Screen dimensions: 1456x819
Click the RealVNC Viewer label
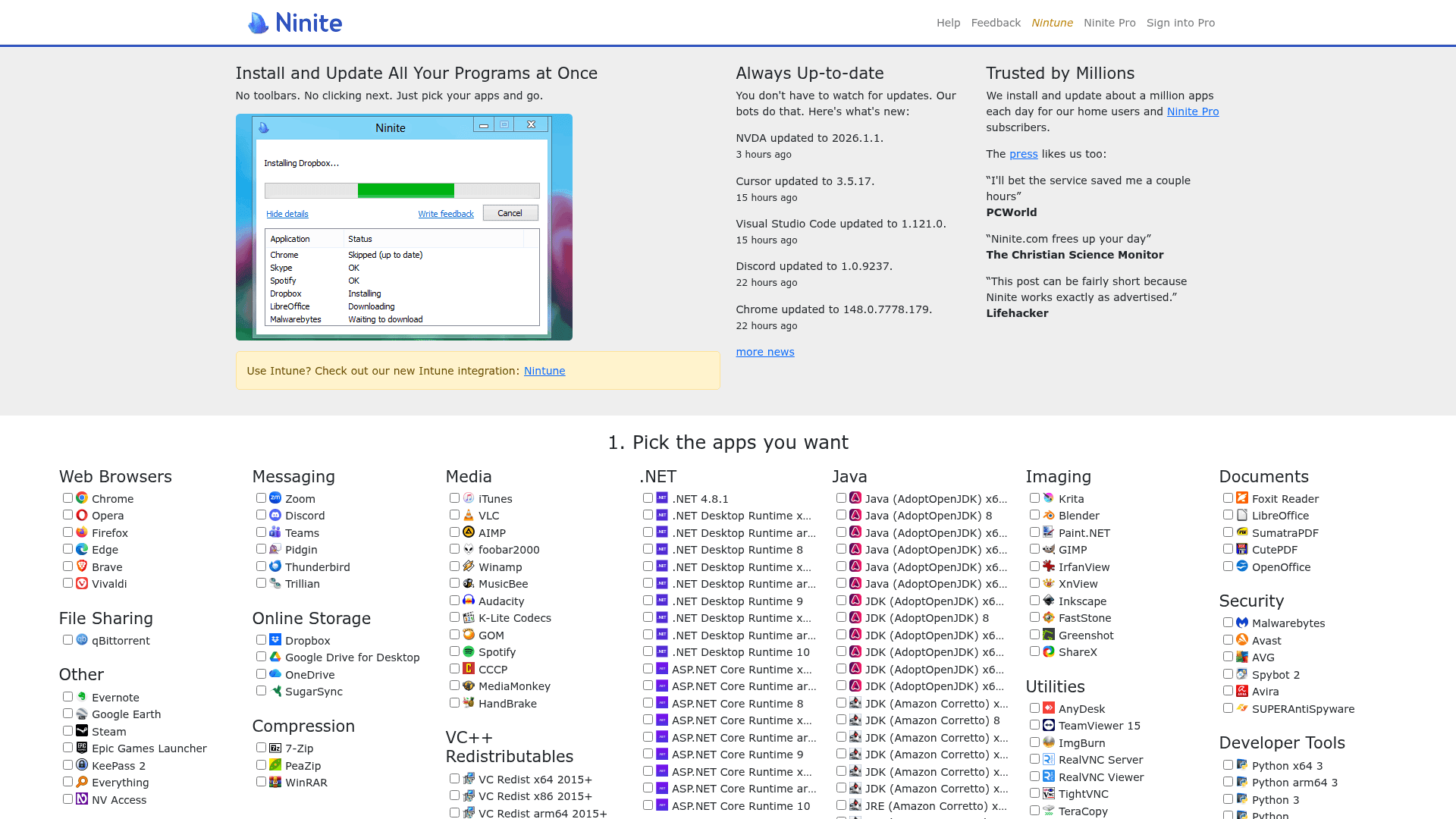coord(1101,777)
